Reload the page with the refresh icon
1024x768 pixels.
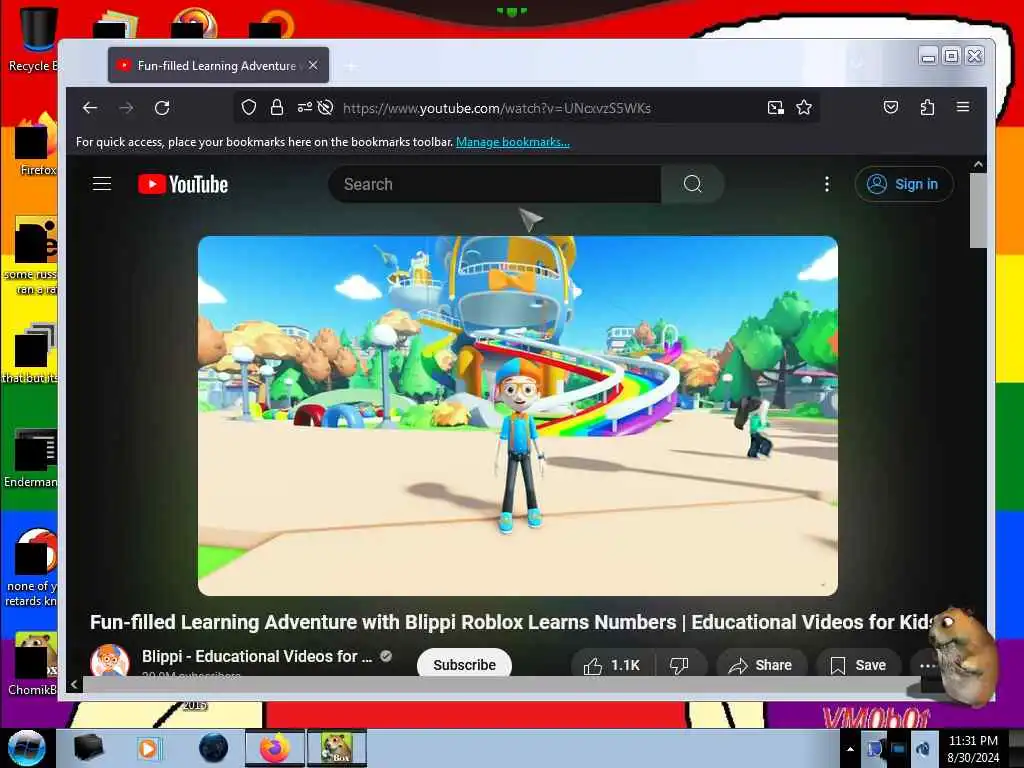(162, 108)
